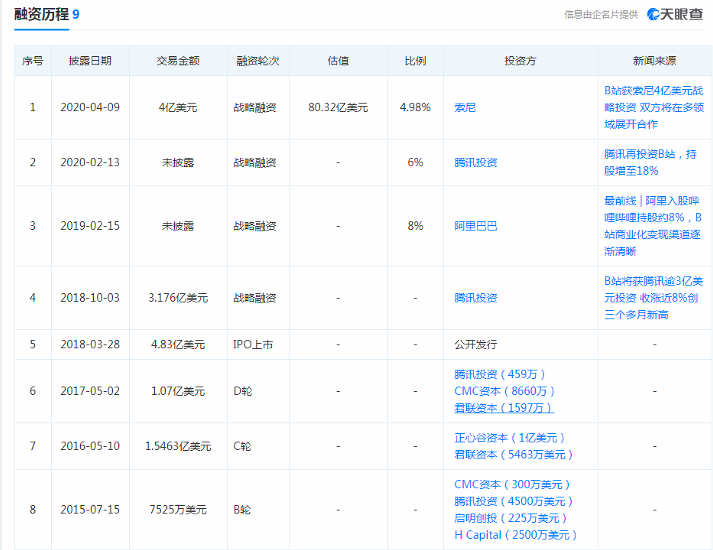Open 启明创投（225万美元）investor link
This screenshot has width=713, height=550.
[511, 519]
